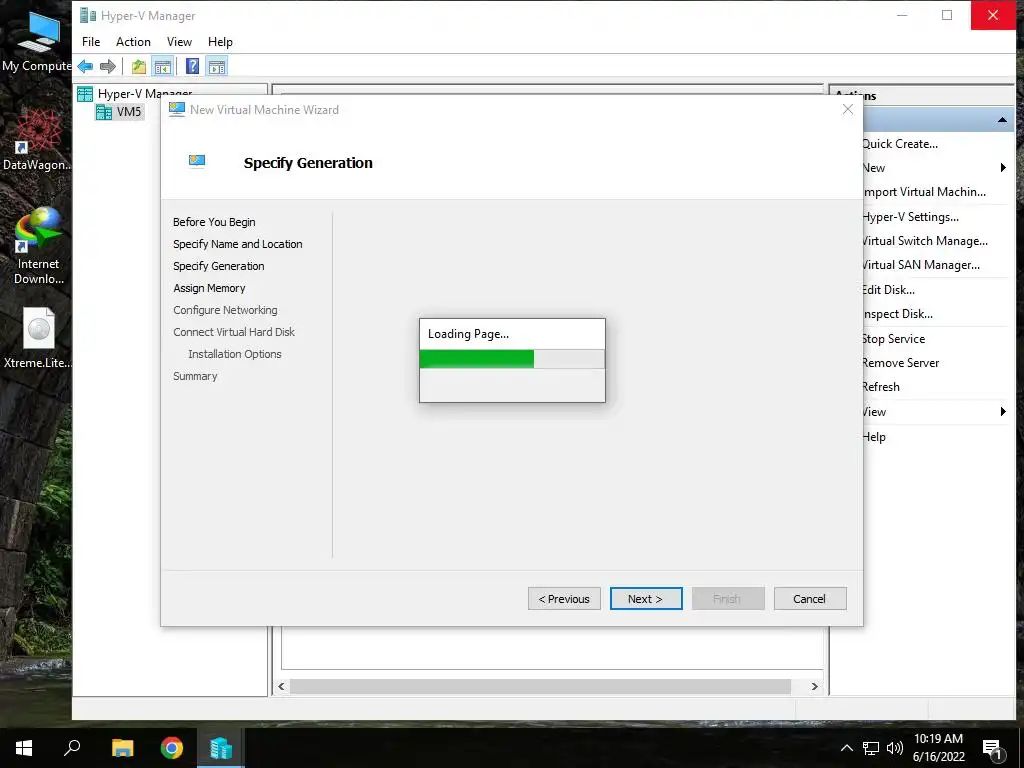Viewport: 1024px width, 768px height.
Task: Go to the Assign Memory wizard step
Action: (209, 288)
